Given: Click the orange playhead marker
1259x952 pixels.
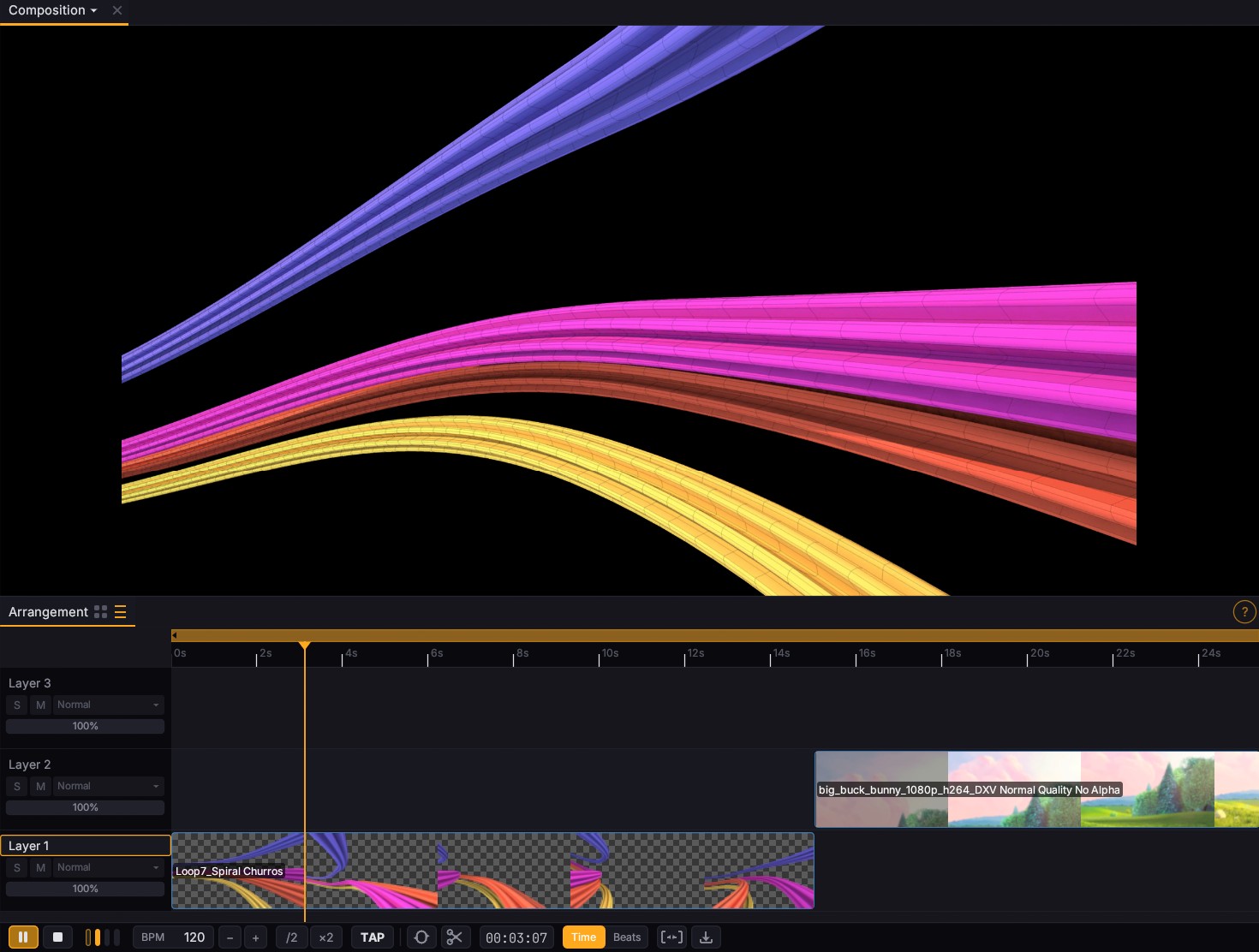Looking at the screenshot, I should click(x=304, y=646).
